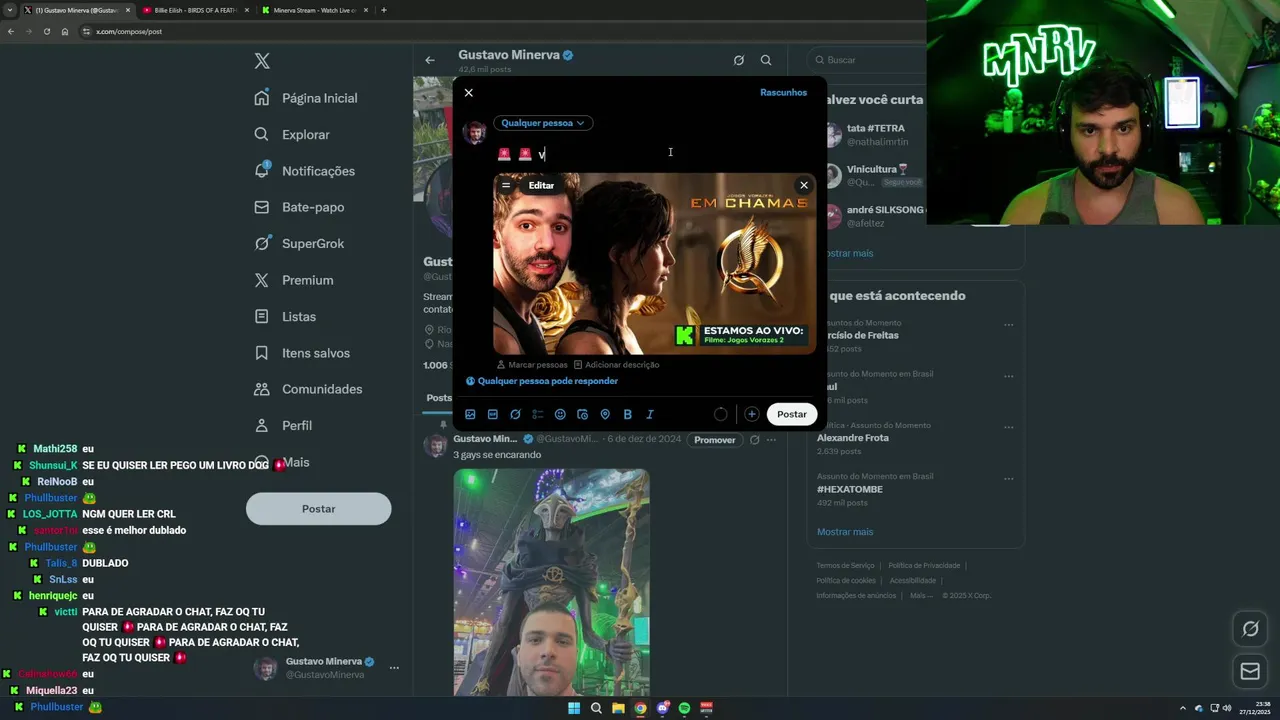The width and height of the screenshot is (1280, 720).
Task: Click the search icon in profile header
Action: click(x=766, y=60)
